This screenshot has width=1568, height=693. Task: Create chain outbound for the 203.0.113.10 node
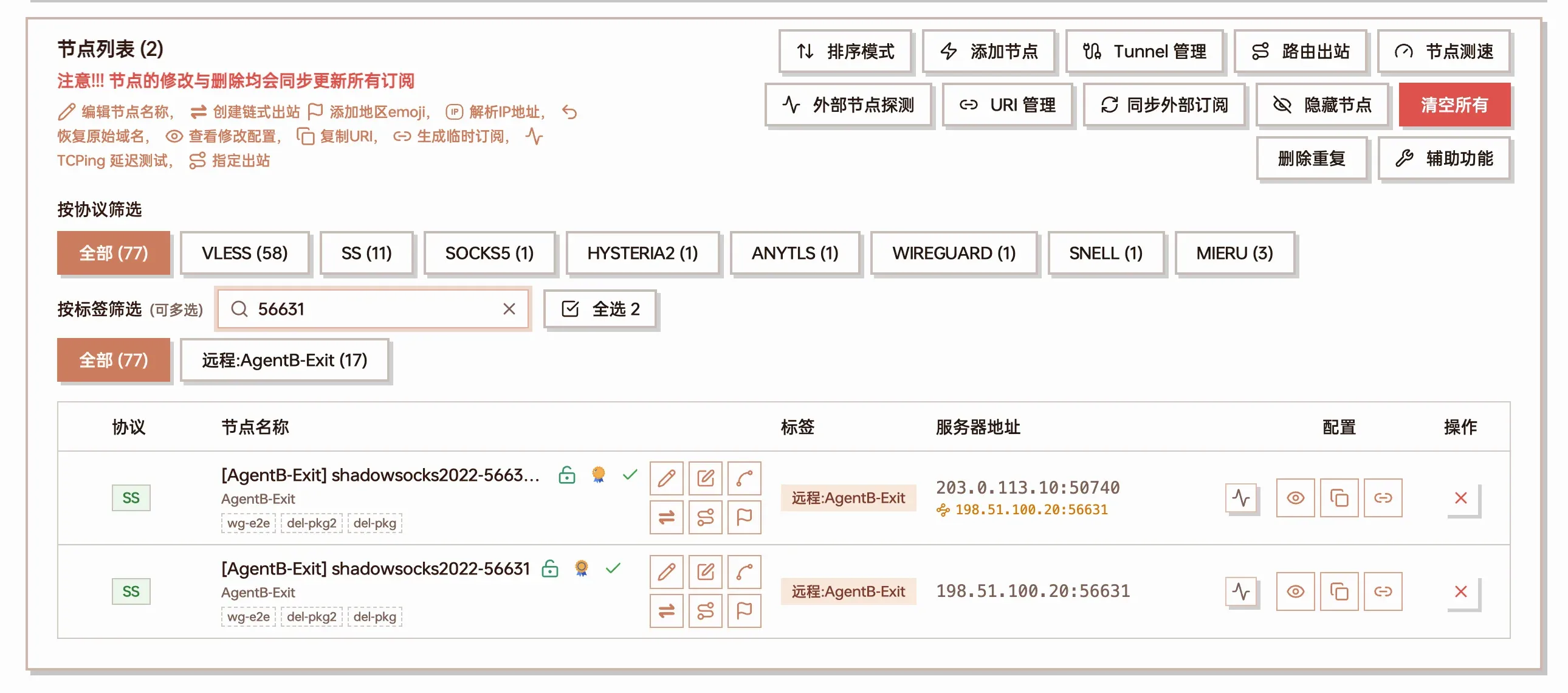pos(666,517)
